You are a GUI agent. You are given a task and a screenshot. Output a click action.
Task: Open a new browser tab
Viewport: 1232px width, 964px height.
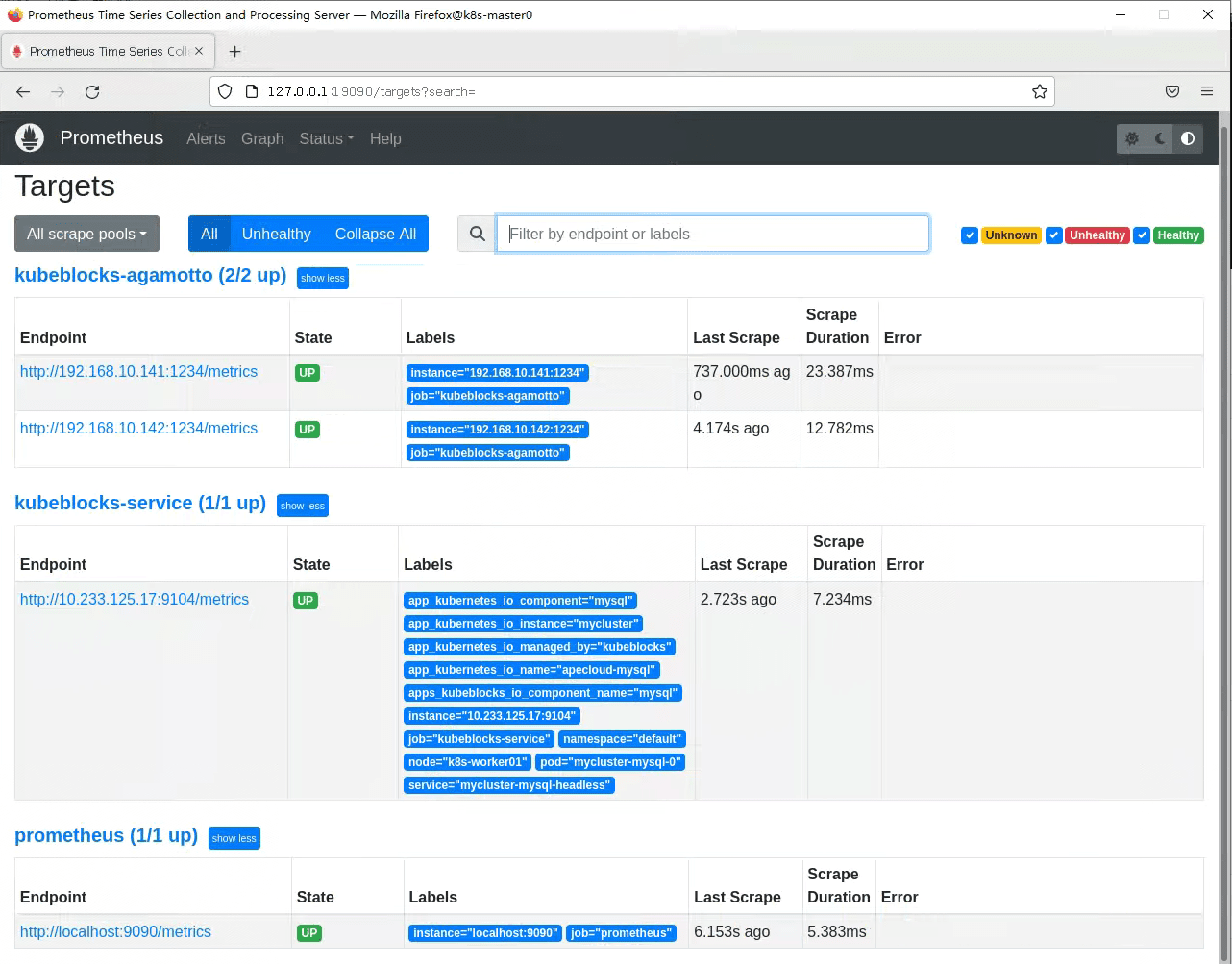(235, 51)
